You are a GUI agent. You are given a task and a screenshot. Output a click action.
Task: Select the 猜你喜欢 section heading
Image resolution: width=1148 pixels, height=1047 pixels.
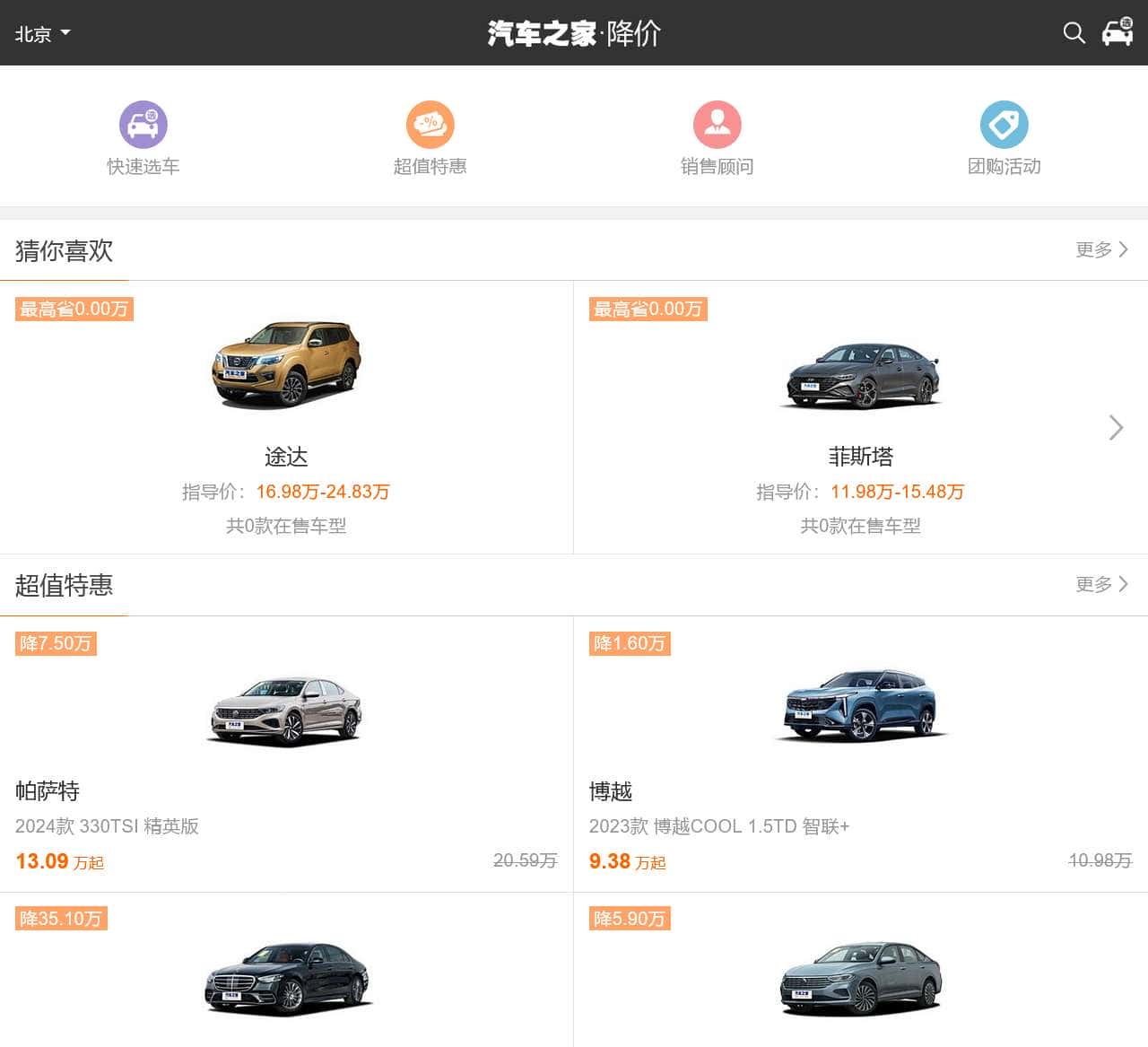(x=64, y=250)
